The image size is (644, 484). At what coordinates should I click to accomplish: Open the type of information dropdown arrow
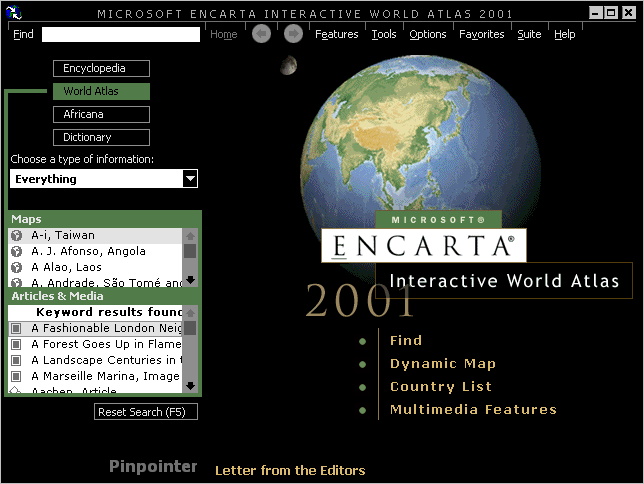(190, 179)
